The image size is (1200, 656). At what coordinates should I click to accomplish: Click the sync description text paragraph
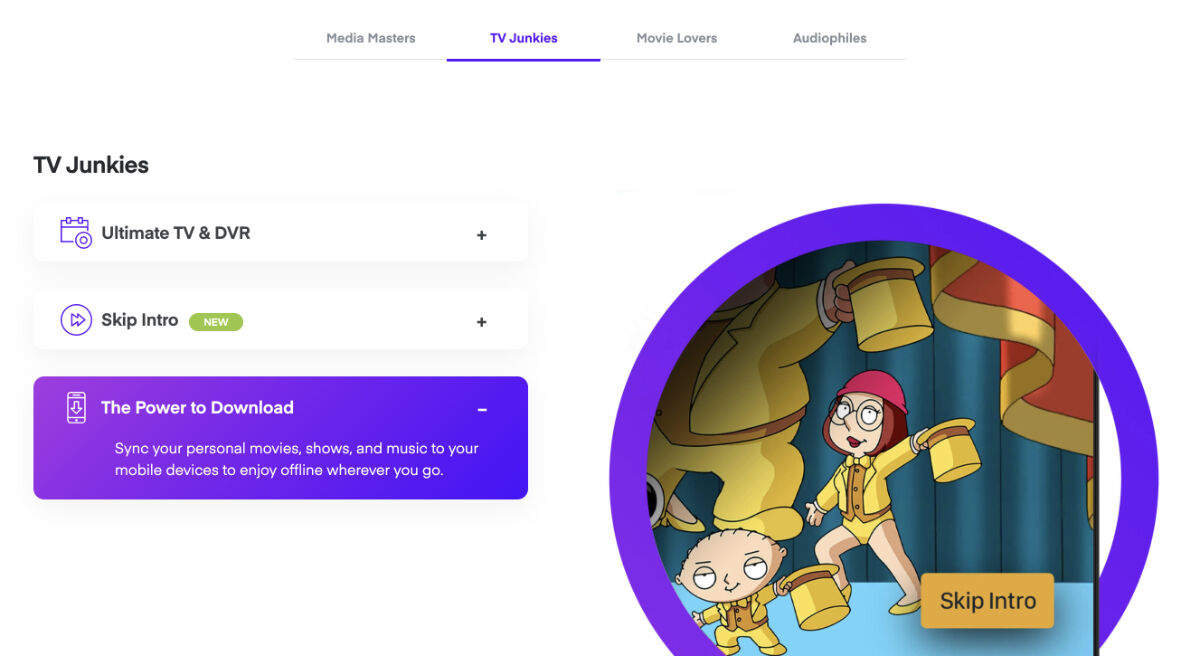pos(297,459)
